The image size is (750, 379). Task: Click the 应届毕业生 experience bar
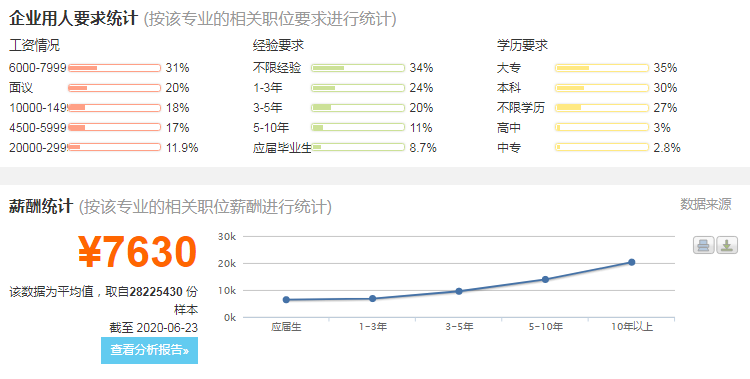pyautogui.click(x=358, y=147)
